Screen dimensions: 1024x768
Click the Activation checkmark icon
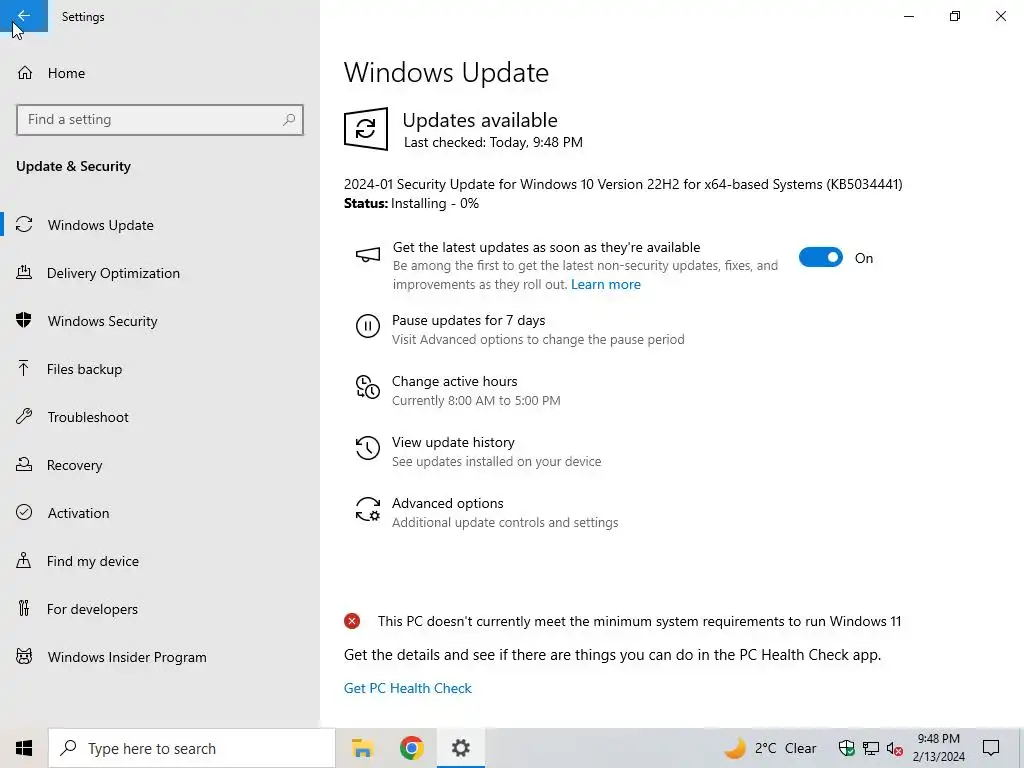[x=24, y=513]
